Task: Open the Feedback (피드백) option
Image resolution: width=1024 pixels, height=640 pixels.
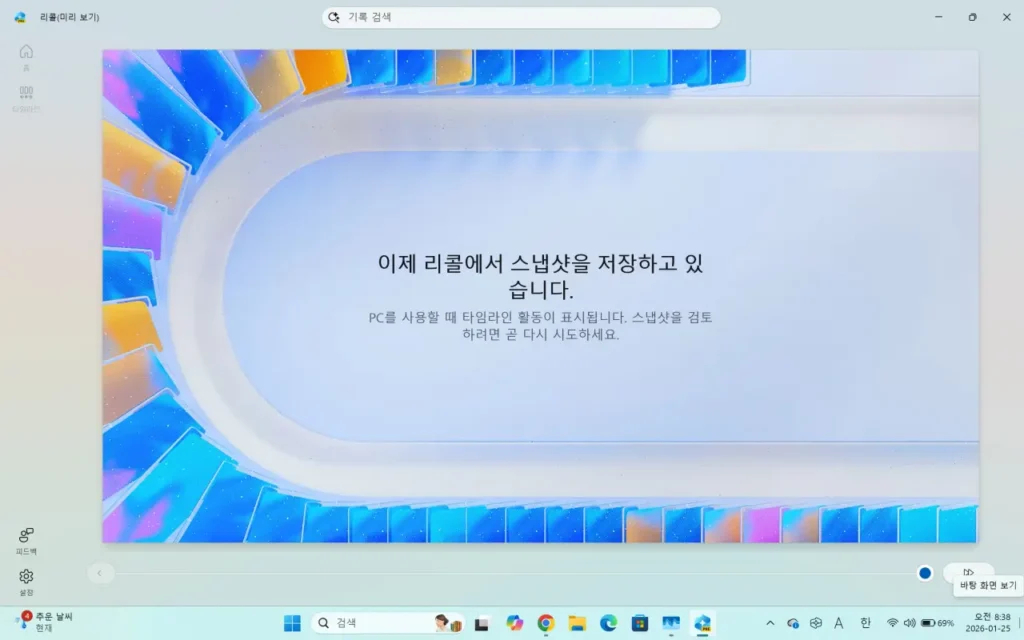Action: click(x=26, y=539)
